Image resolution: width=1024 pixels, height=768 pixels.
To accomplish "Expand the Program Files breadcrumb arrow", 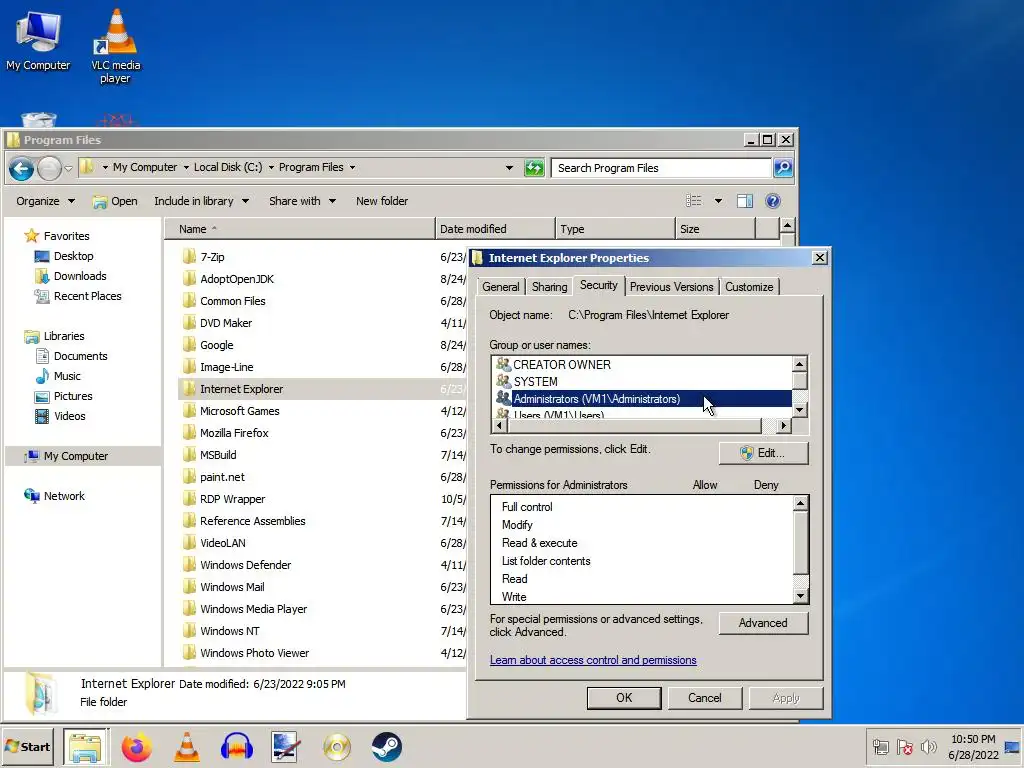I will pyautogui.click(x=352, y=168).
